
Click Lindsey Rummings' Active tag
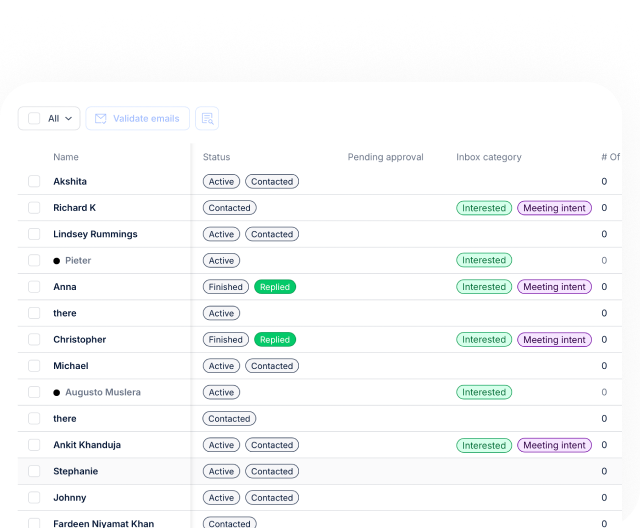point(221,234)
